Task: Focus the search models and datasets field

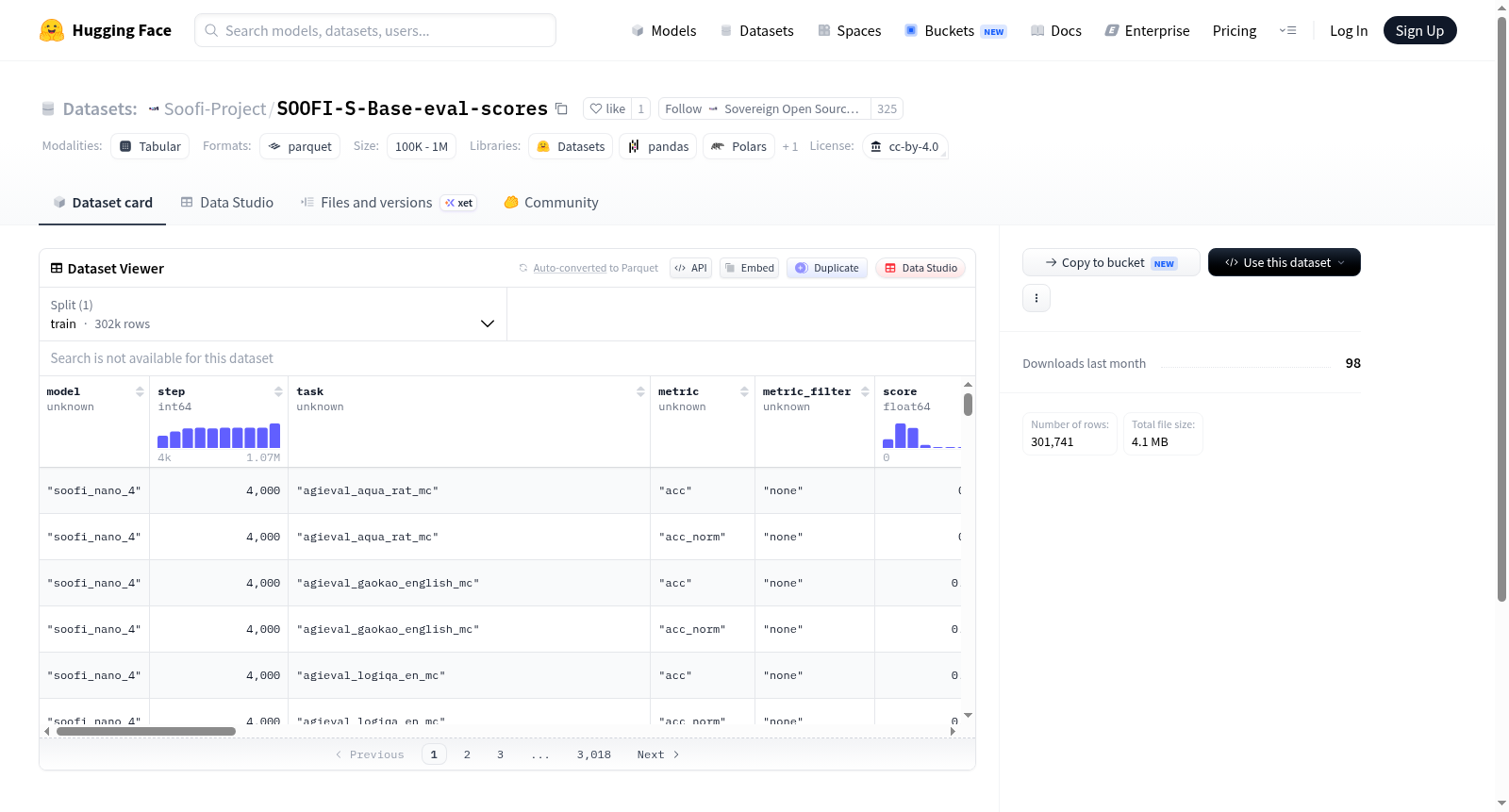Action: [x=375, y=30]
